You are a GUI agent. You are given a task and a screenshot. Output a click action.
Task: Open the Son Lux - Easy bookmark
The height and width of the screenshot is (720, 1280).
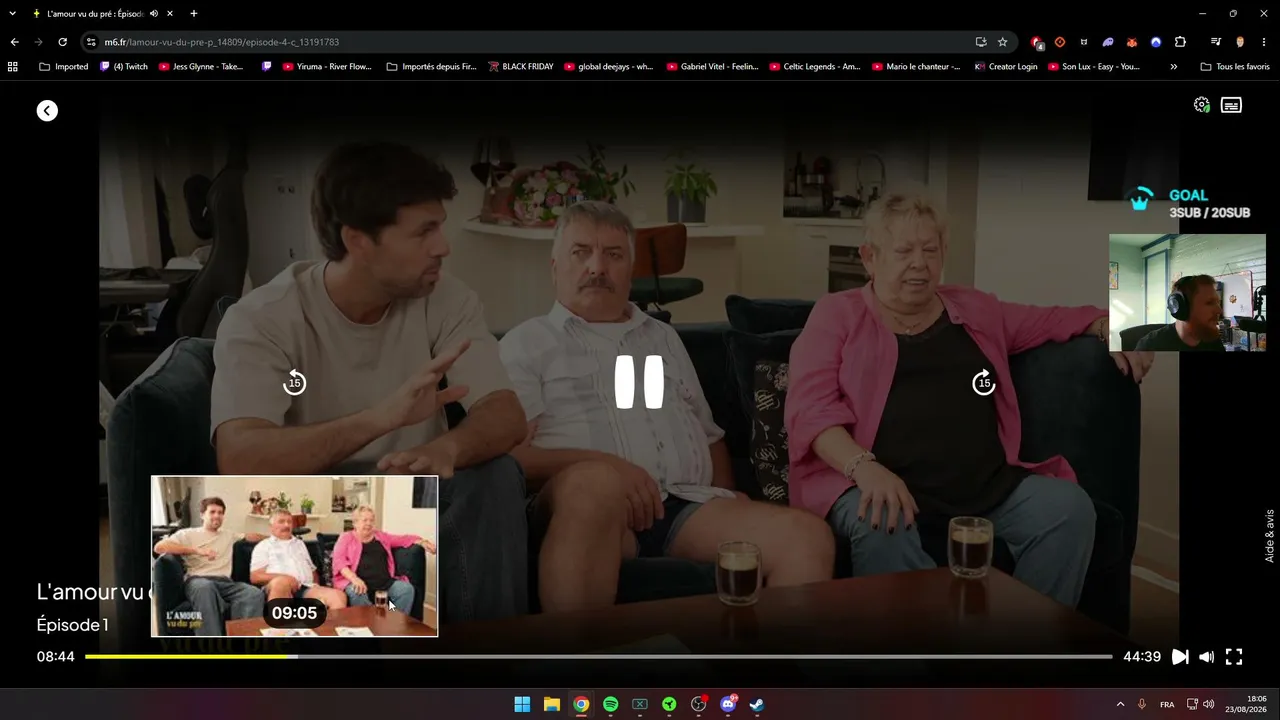pos(1094,67)
